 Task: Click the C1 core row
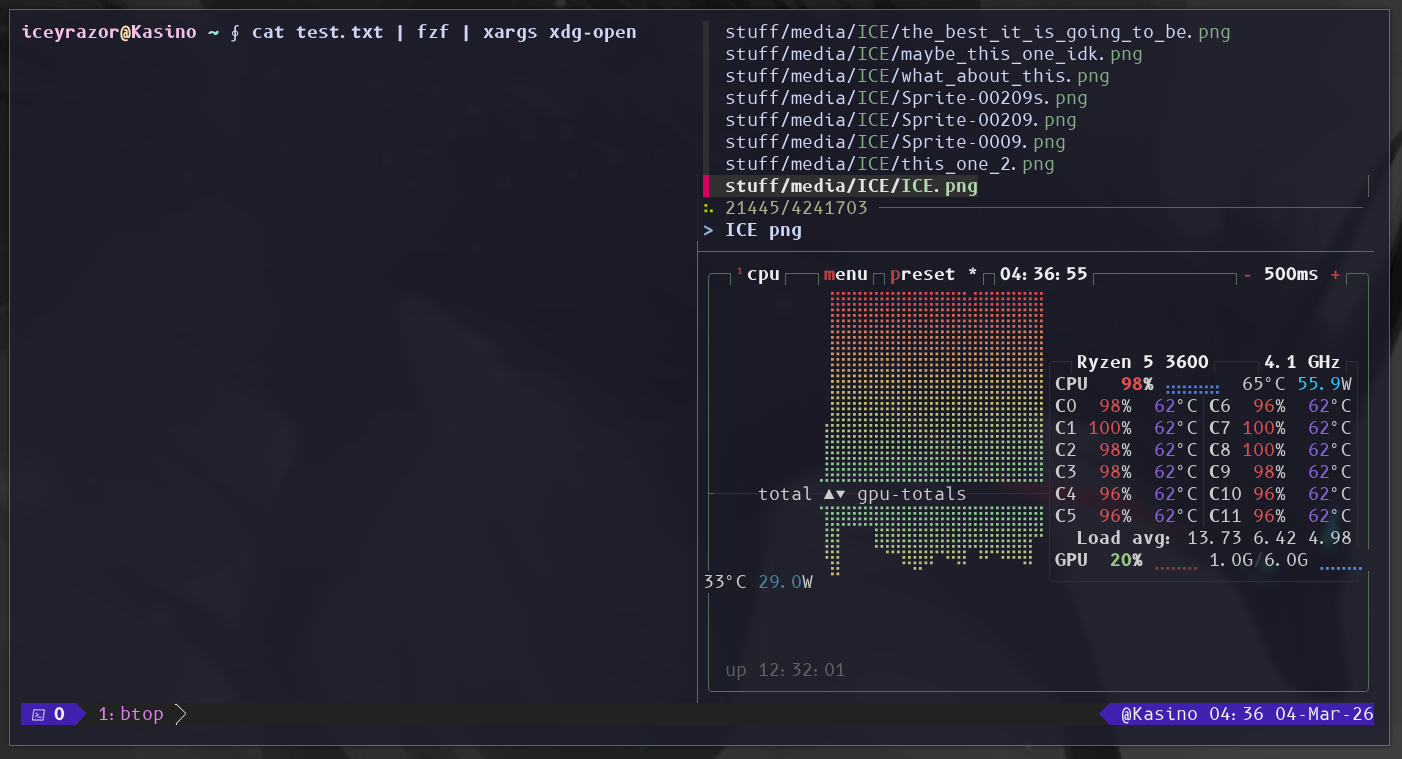click(1126, 428)
